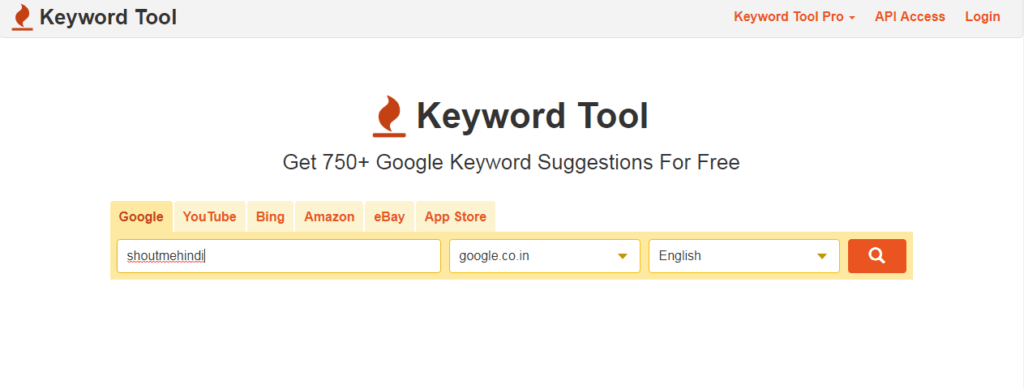Click the Keyword Tool header brand text
1024x389 pixels.
(x=108, y=18)
